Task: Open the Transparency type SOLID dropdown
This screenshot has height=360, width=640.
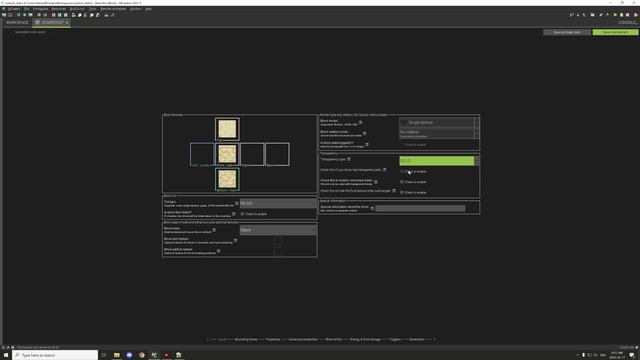Action: point(439,161)
